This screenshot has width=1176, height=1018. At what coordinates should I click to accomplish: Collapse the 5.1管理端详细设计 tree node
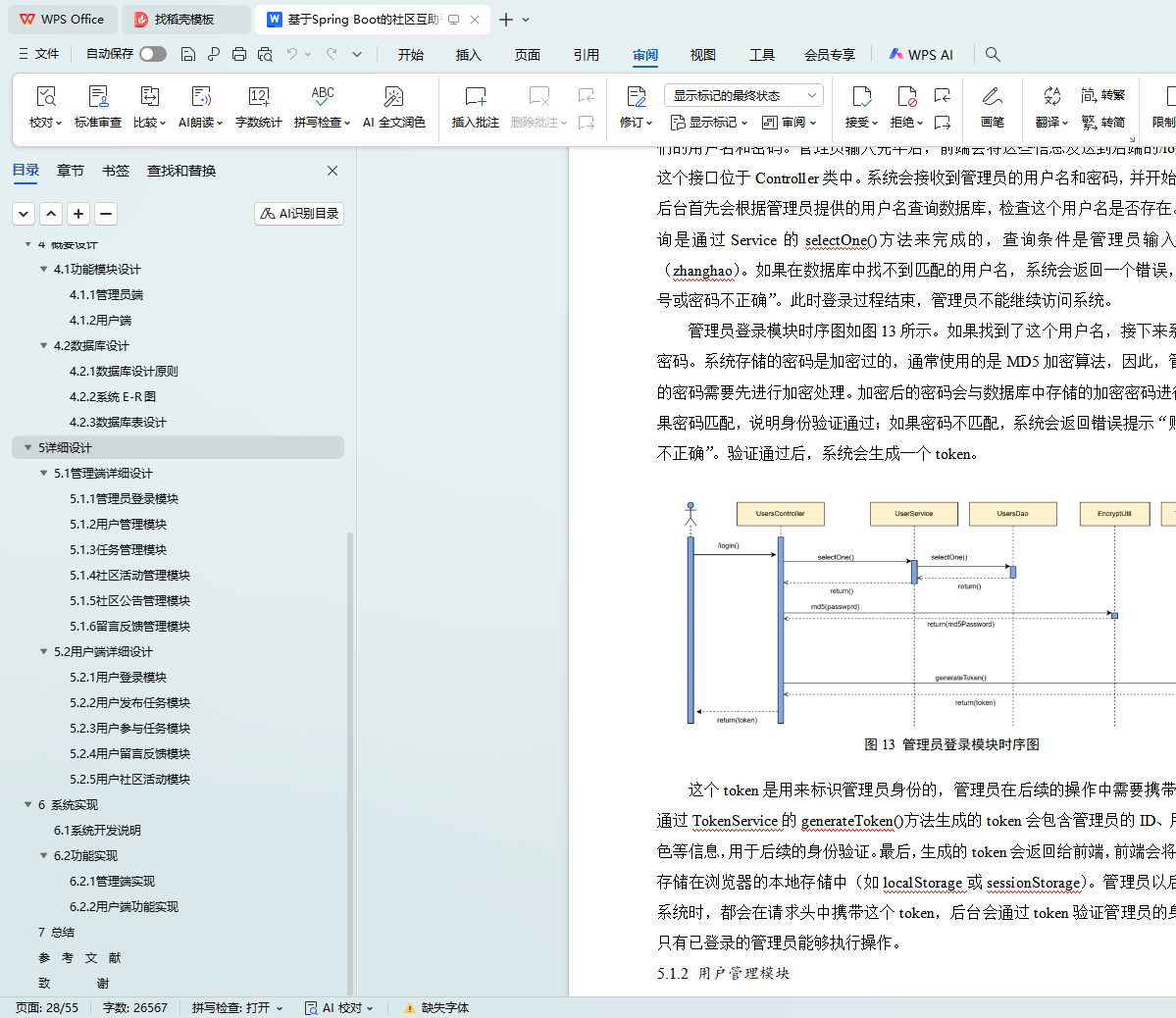click(44, 474)
